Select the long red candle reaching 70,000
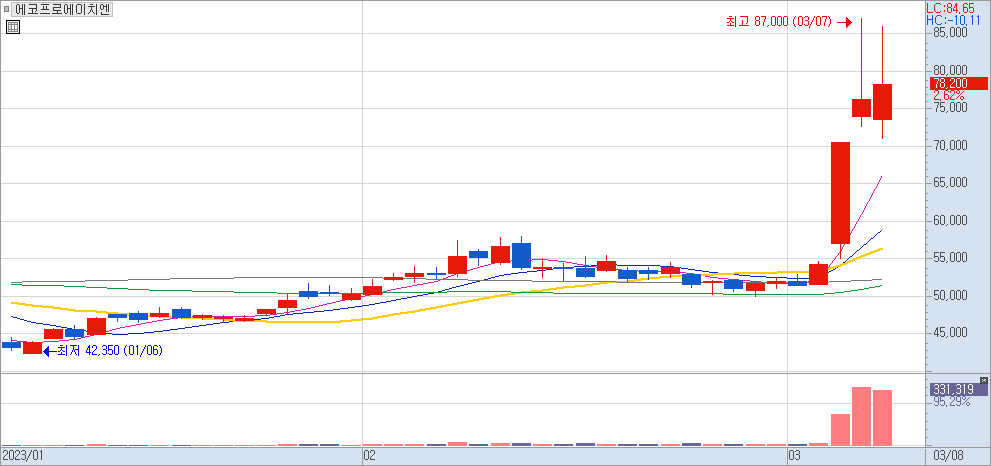 840,193
